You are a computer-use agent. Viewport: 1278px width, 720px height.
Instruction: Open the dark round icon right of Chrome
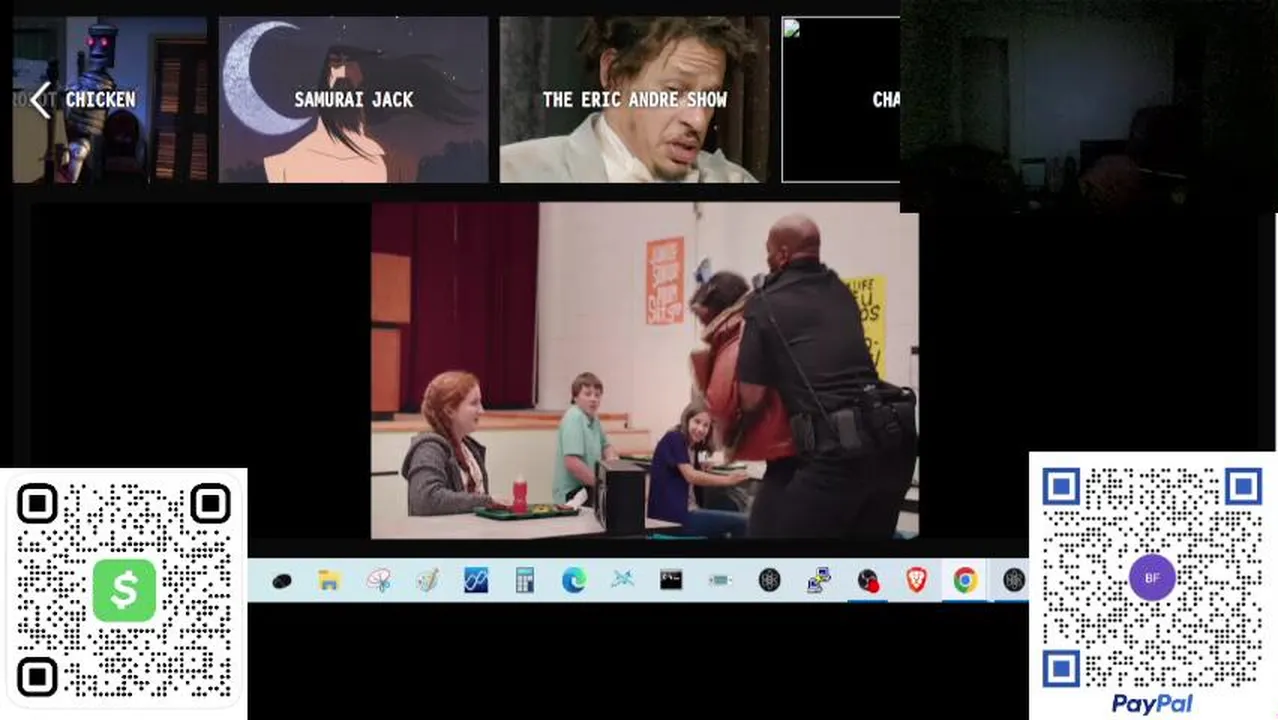tap(1013, 580)
